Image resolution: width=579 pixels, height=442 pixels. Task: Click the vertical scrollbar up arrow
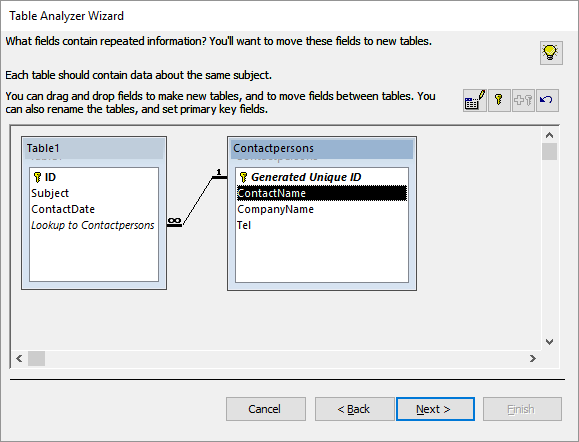[x=549, y=135]
